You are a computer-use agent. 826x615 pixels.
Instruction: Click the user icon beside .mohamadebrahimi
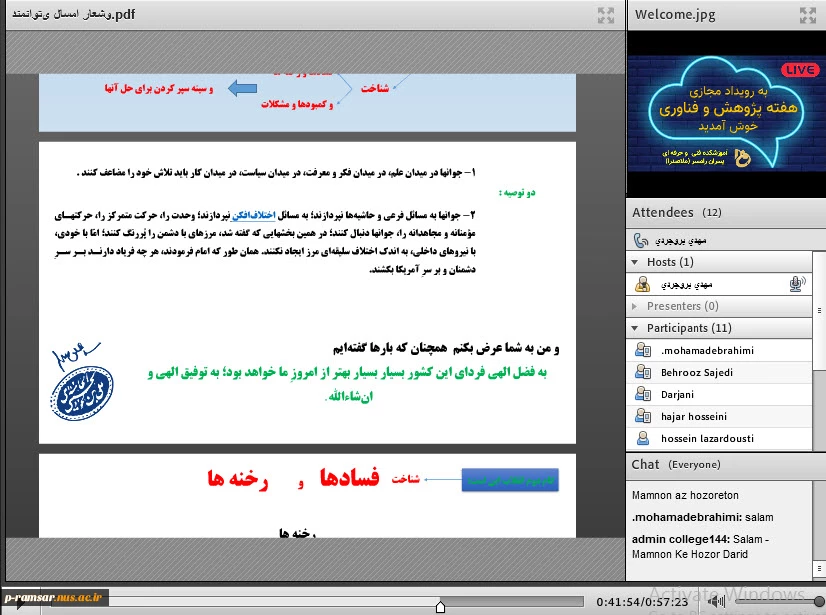click(x=643, y=350)
